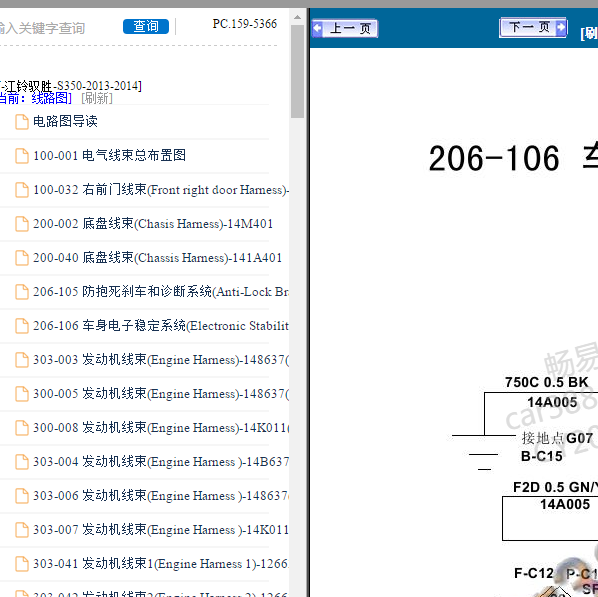Click document icon beside 303-006
598x597 pixels.
(x=22, y=495)
